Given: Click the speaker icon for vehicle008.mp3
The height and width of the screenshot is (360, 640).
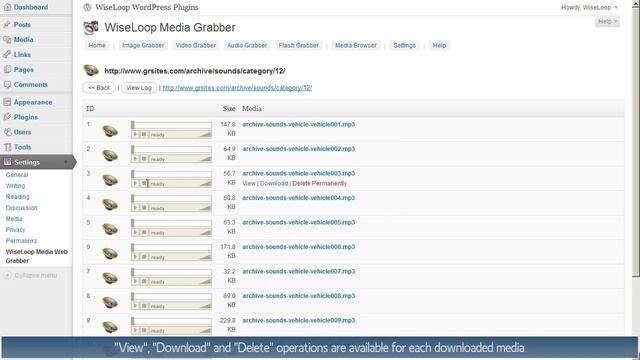Looking at the screenshot, I should [x=110, y=302].
